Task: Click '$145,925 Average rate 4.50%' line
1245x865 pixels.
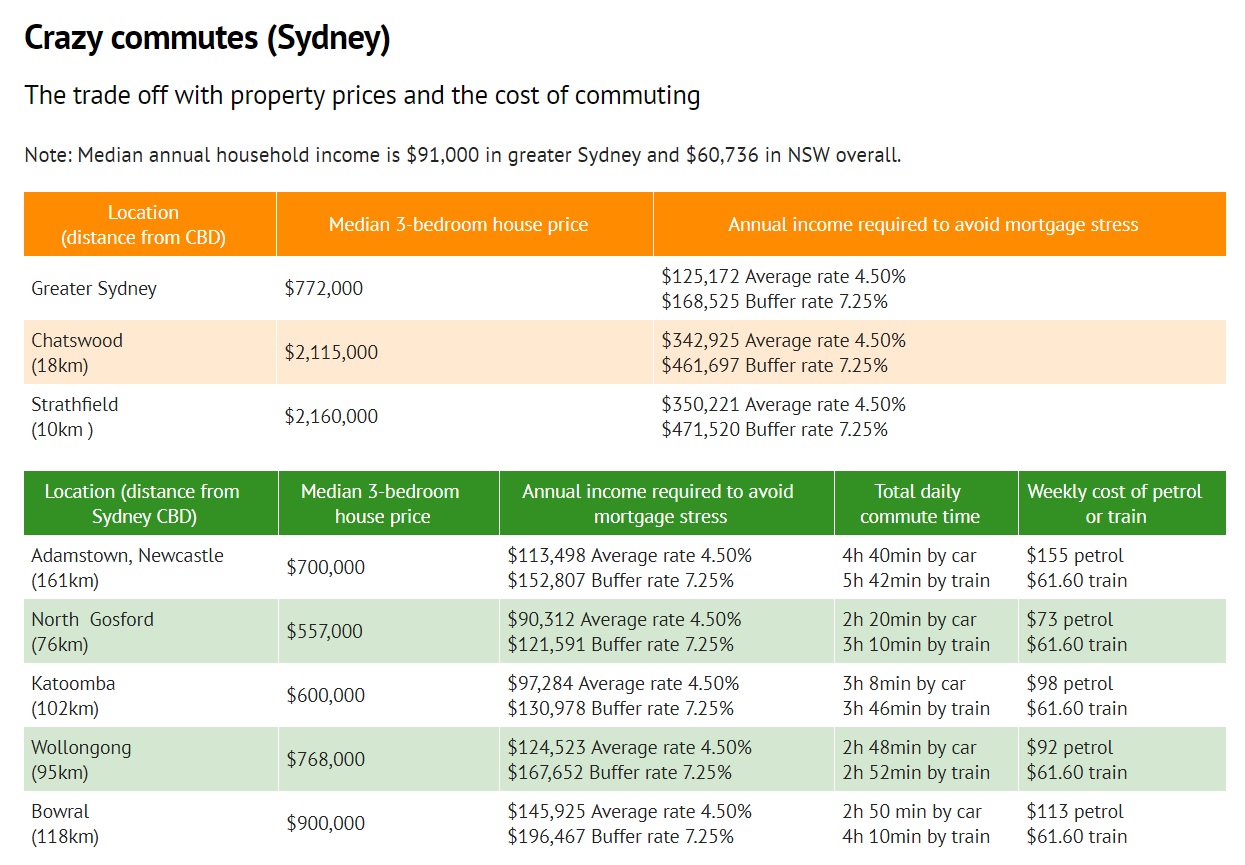Action: click(629, 812)
